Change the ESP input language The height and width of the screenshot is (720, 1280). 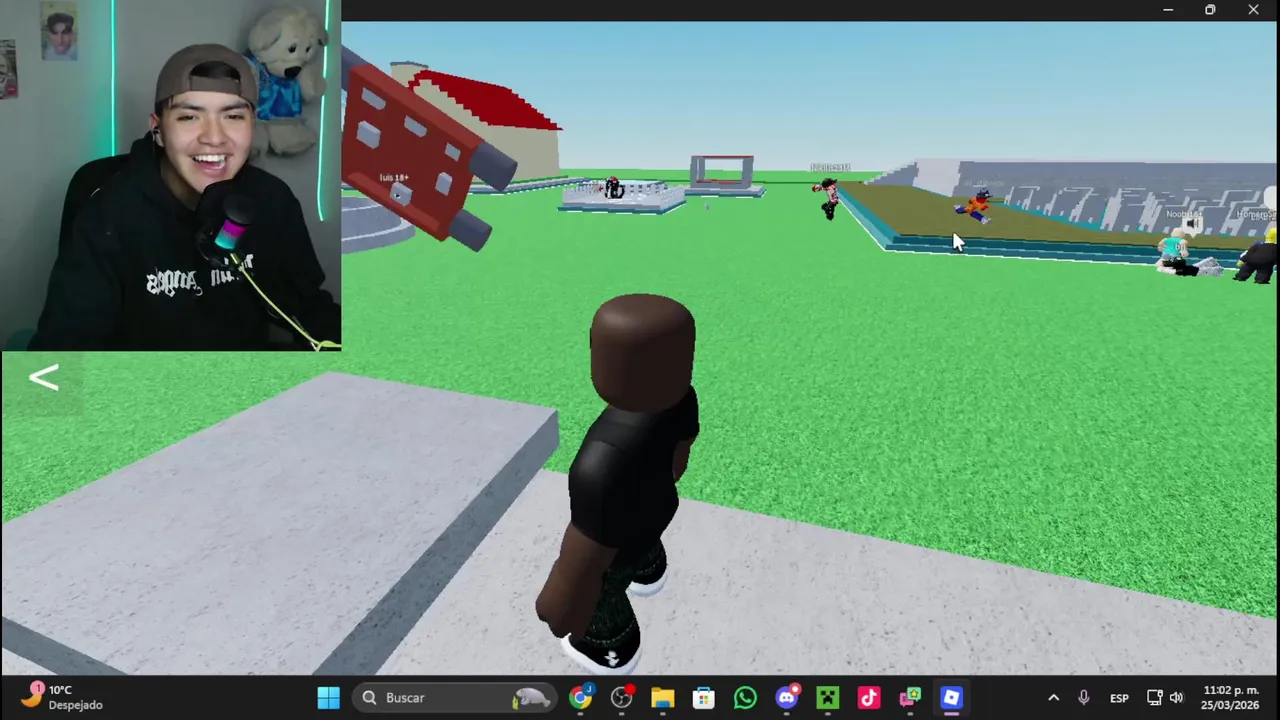coord(1119,698)
